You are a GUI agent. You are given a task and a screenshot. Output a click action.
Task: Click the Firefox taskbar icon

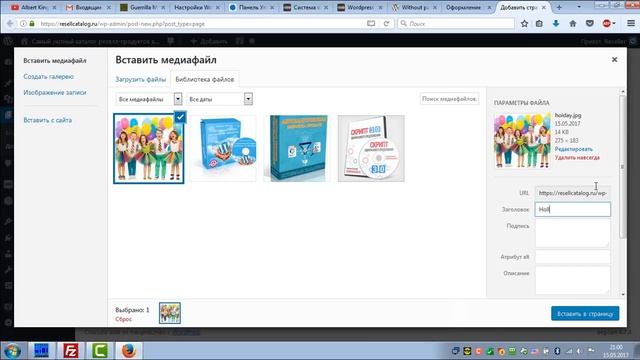(129, 351)
